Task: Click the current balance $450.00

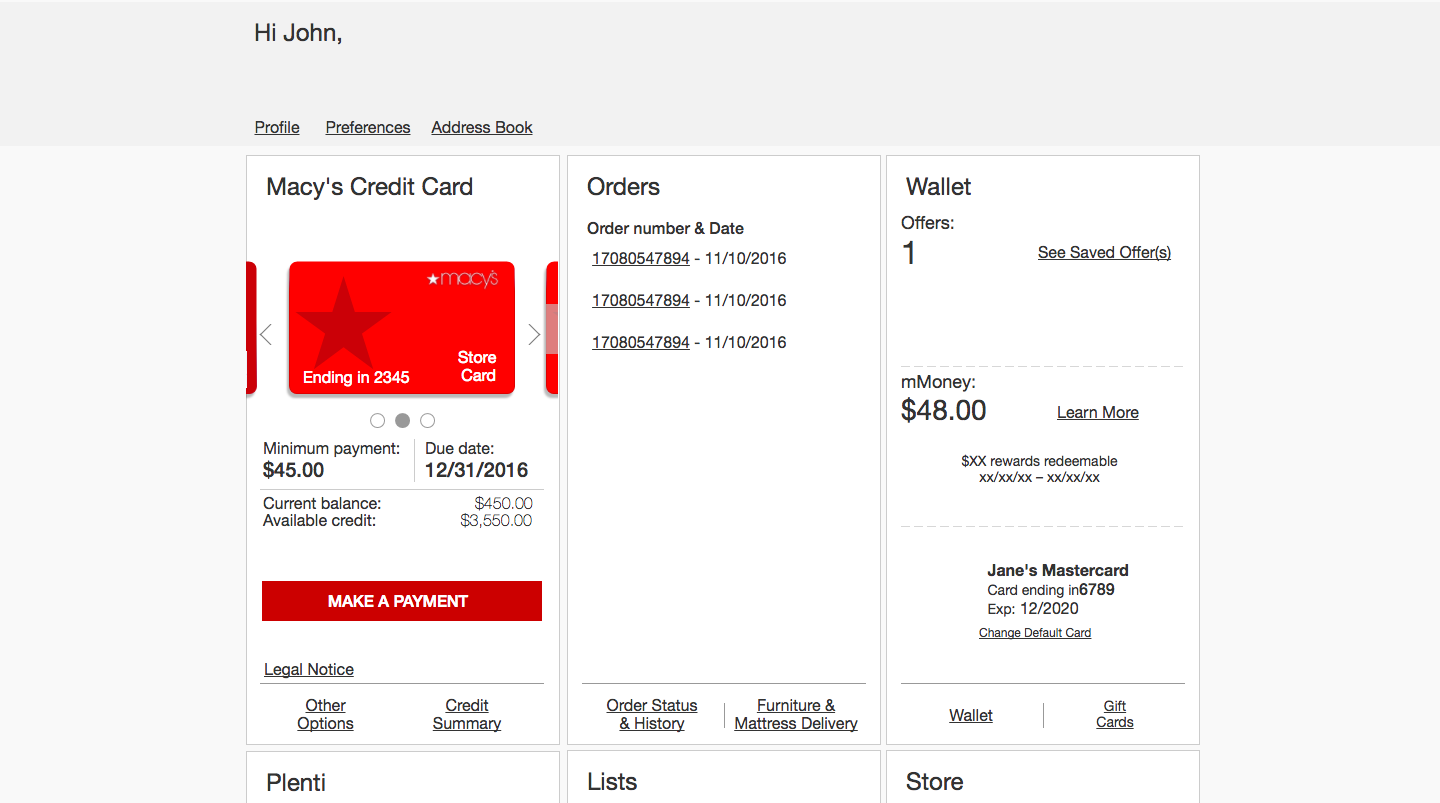Action: [504, 503]
